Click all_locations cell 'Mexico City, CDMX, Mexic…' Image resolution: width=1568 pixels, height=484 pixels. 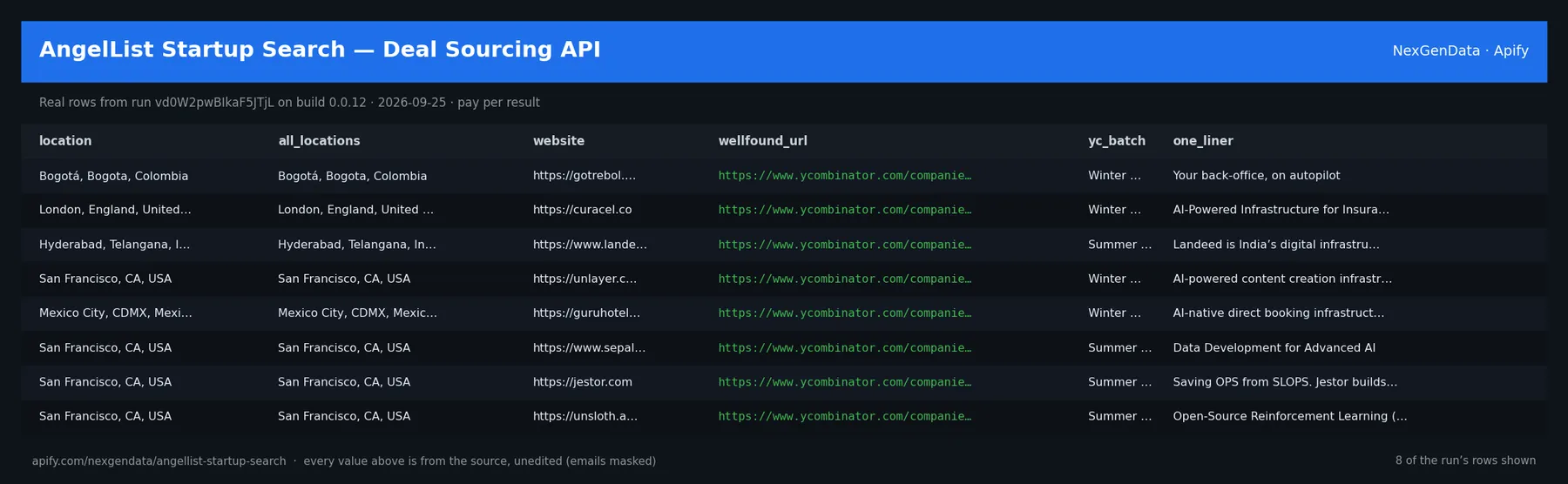(357, 313)
